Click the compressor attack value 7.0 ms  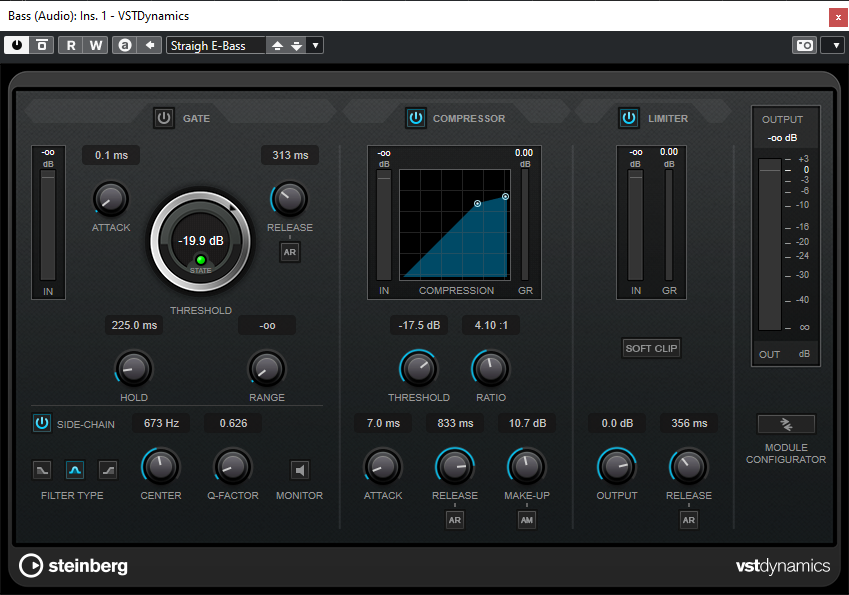383,423
